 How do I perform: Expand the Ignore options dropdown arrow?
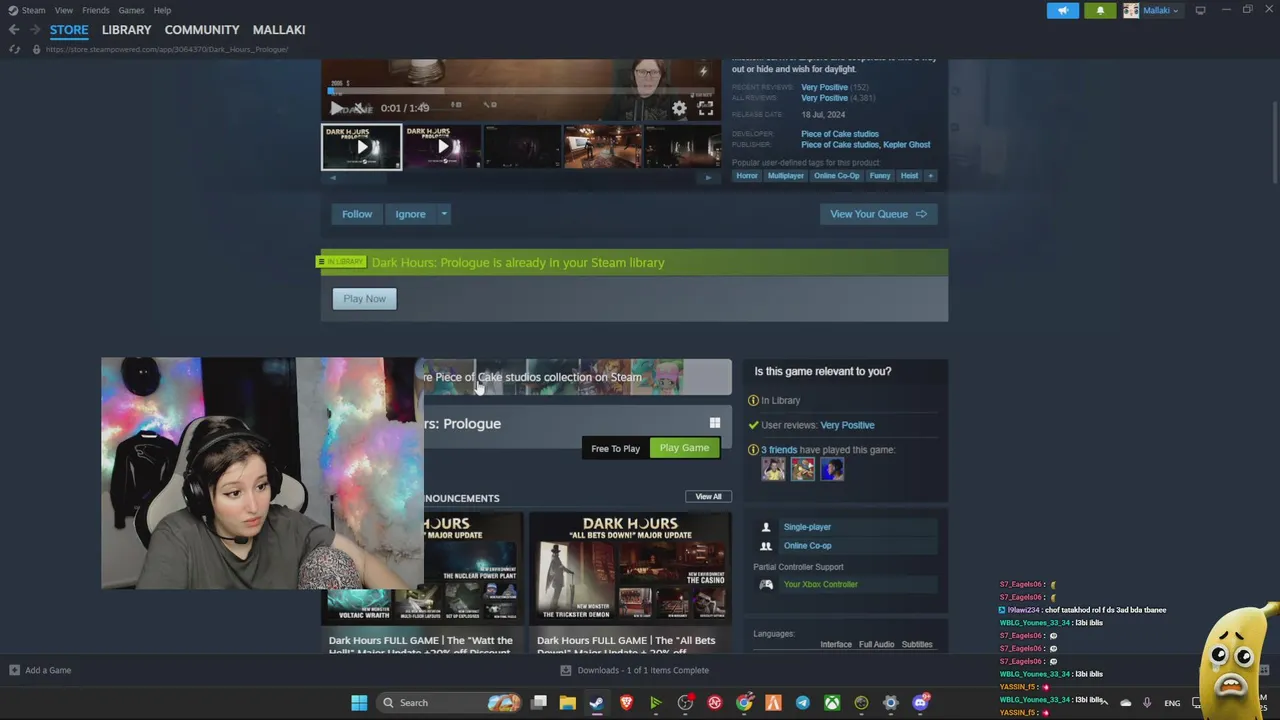(x=444, y=214)
